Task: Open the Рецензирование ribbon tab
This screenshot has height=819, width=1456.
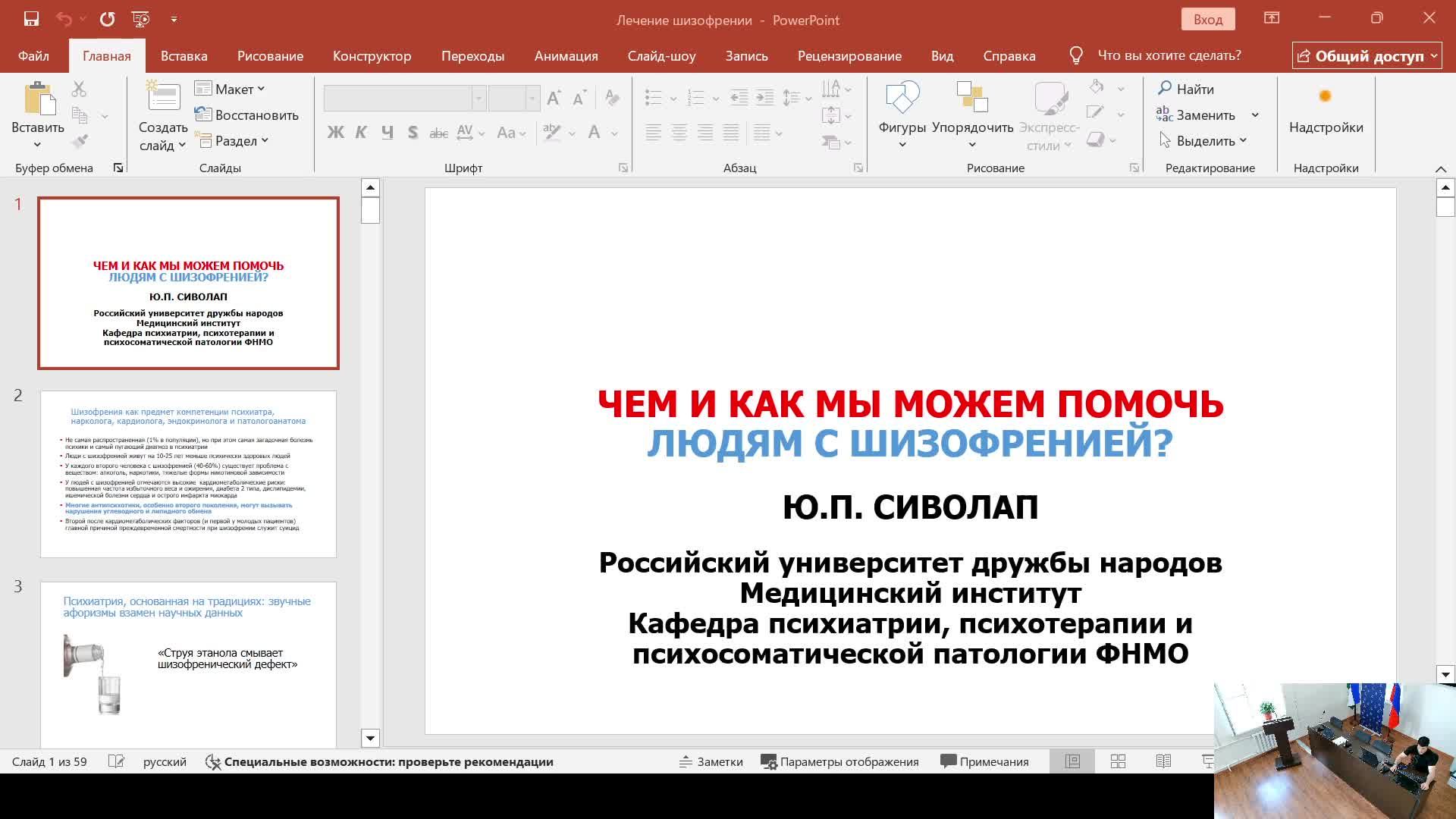Action: 849,55
